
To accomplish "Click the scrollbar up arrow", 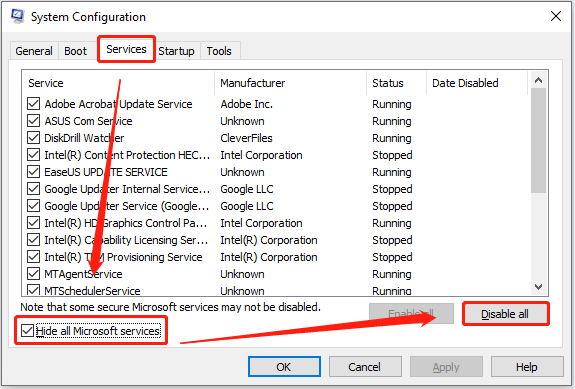I will (538, 80).
